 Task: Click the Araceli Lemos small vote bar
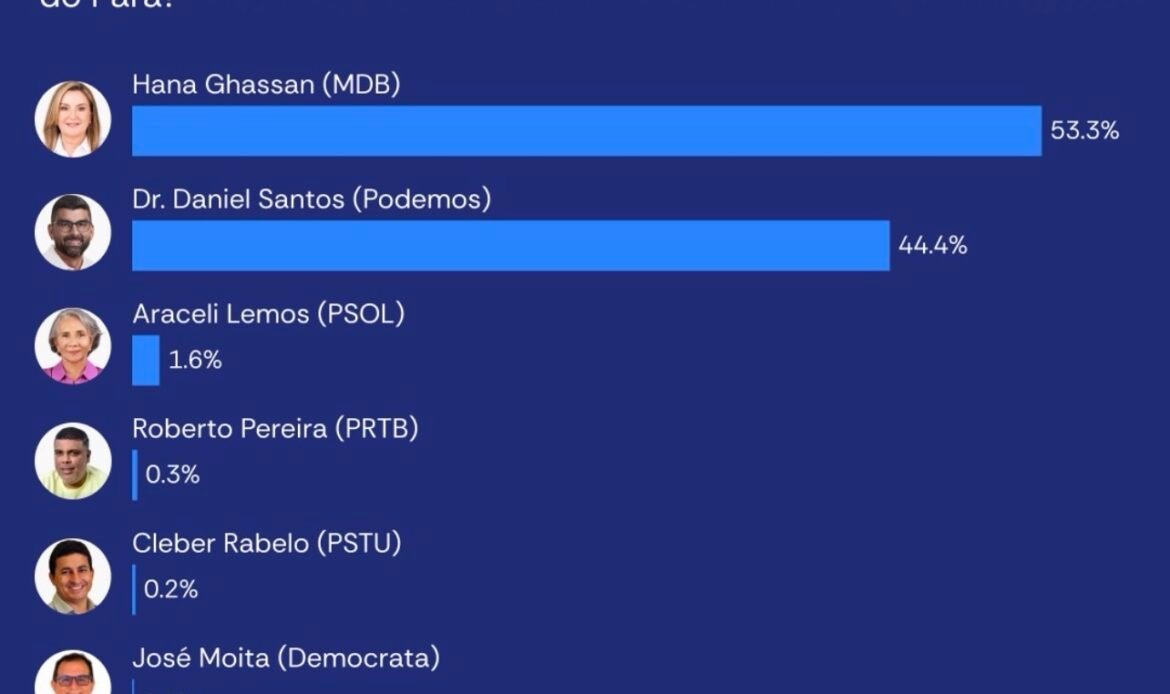(x=146, y=360)
